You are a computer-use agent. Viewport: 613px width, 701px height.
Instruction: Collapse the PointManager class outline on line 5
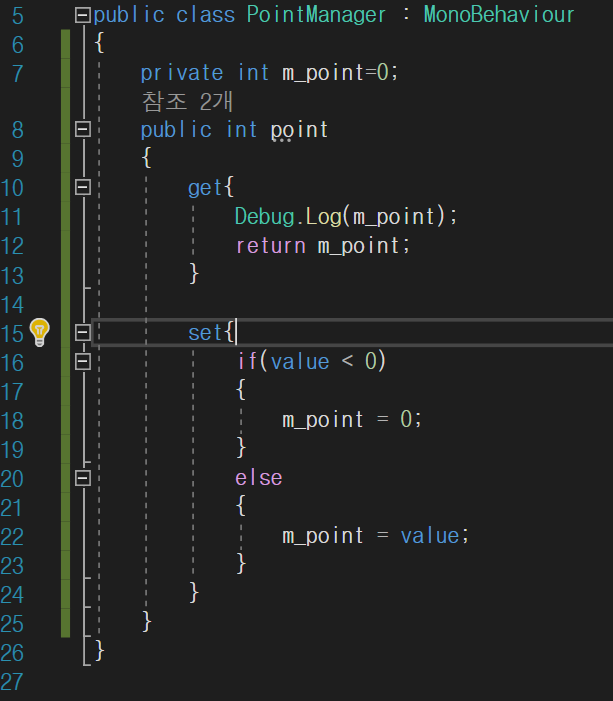pos(83,15)
